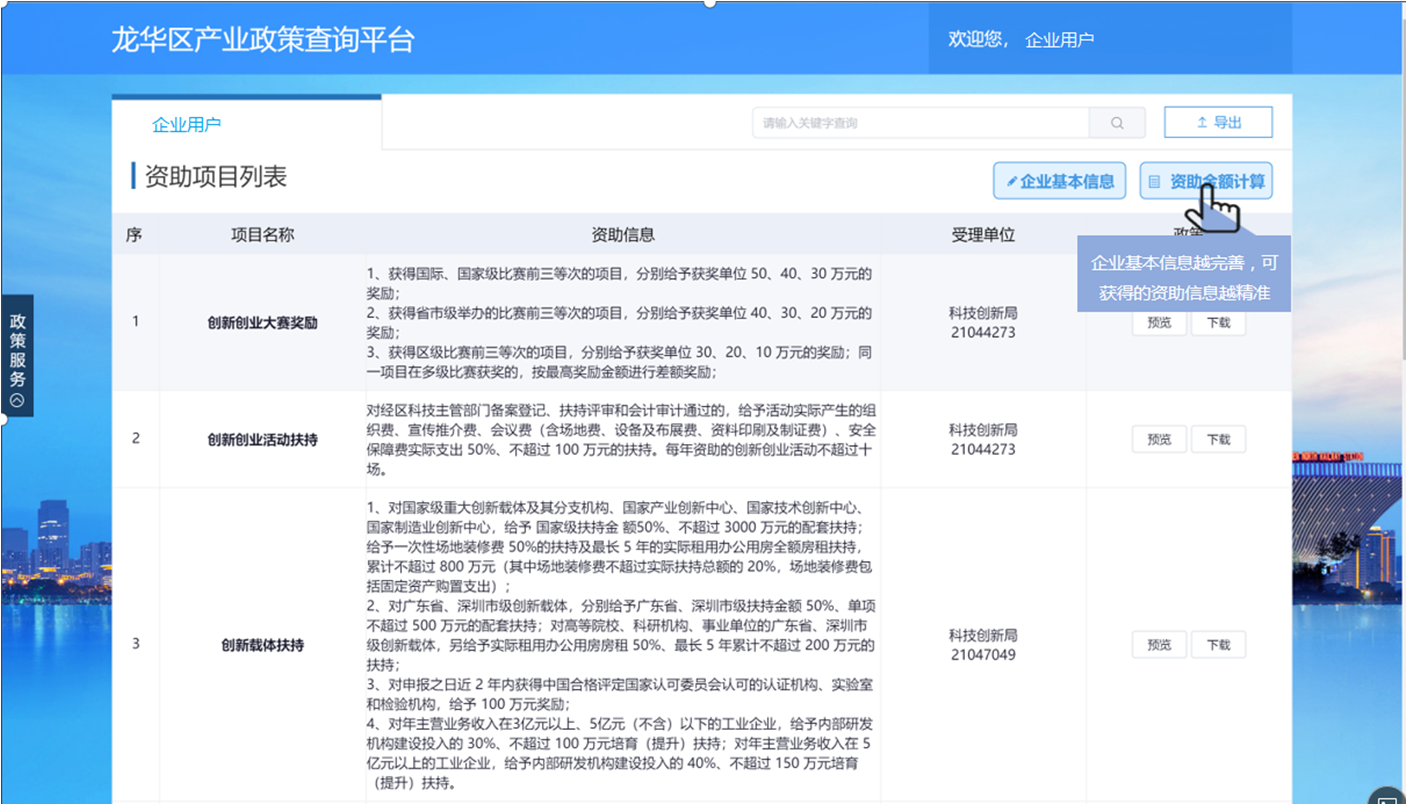The height and width of the screenshot is (805, 1407).
Task: Click the 受理单位 column header
Action: (x=982, y=235)
